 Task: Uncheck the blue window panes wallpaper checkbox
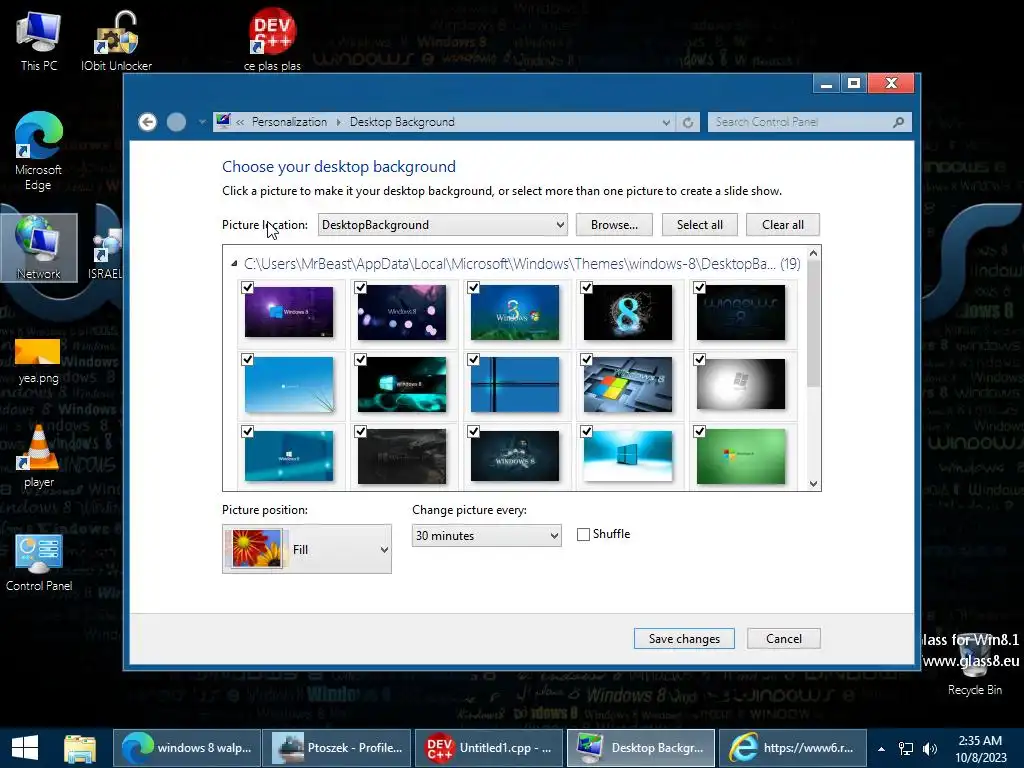click(473, 359)
